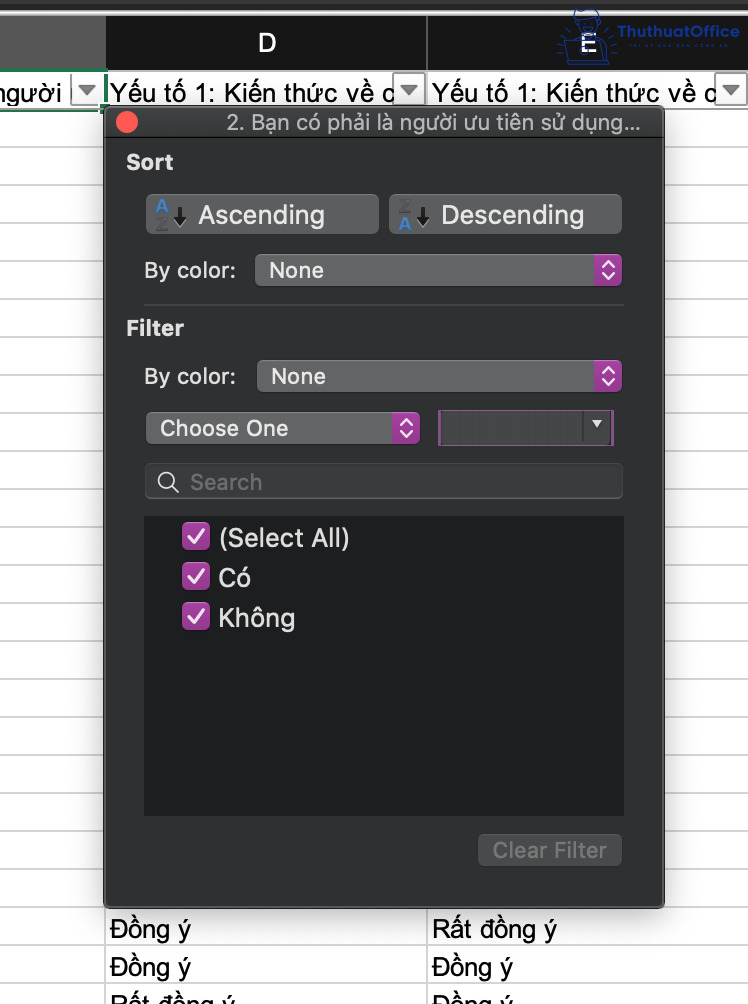This screenshot has height=1004, width=748.
Task: Open filter arrow on column E header
Action: tap(731, 92)
